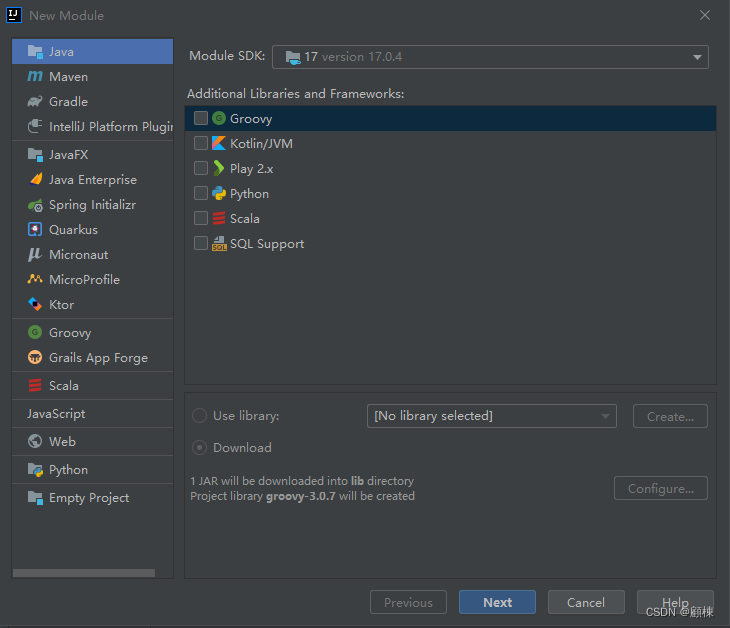Open the Module SDK dropdown arrow
The image size is (730, 628).
point(697,57)
